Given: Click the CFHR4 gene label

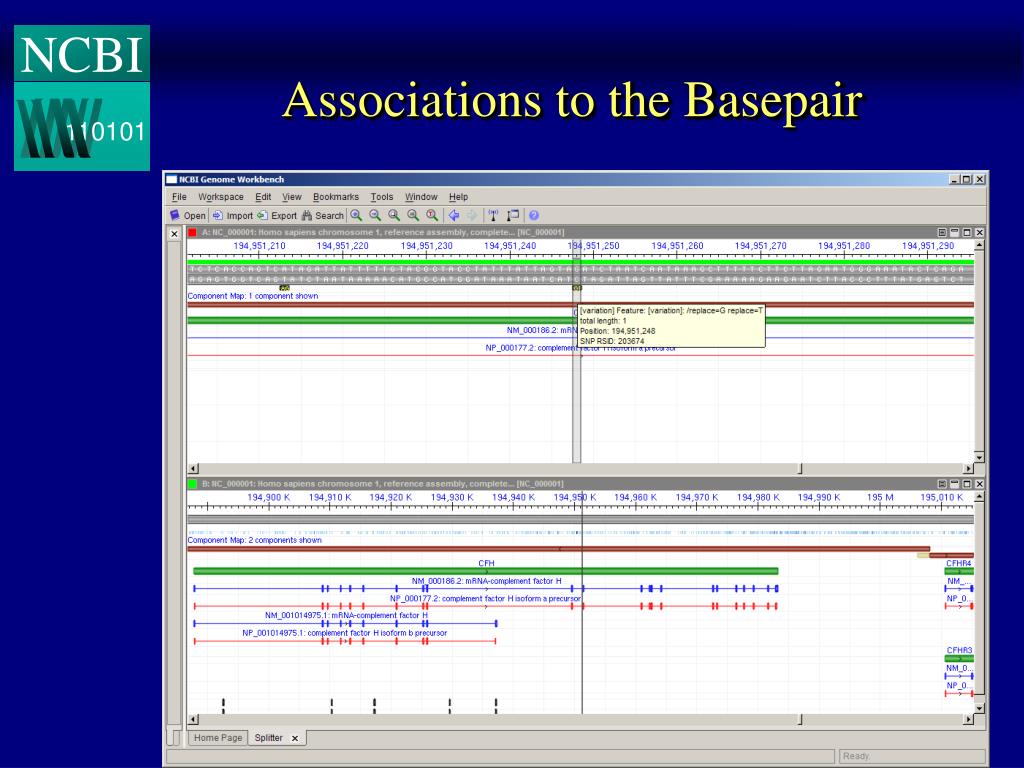Looking at the screenshot, I should (x=959, y=563).
